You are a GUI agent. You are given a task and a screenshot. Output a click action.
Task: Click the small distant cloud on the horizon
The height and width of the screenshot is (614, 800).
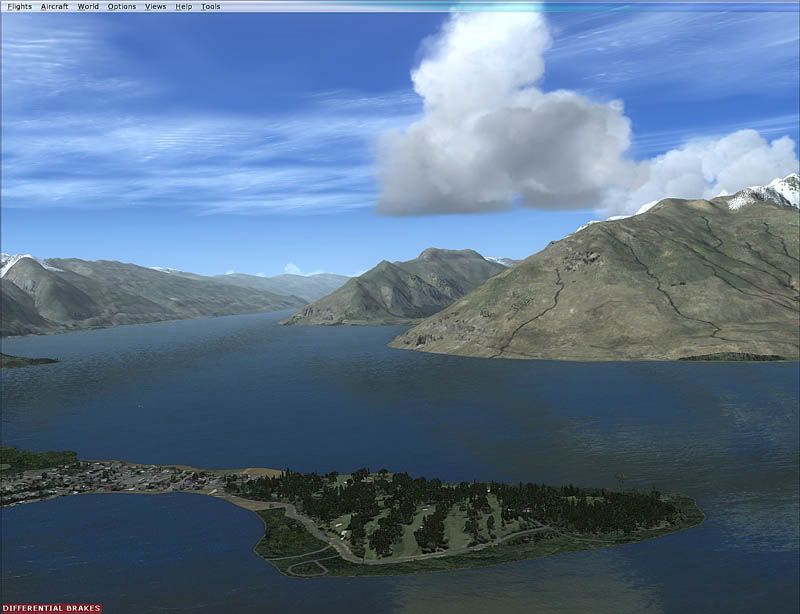[291, 268]
